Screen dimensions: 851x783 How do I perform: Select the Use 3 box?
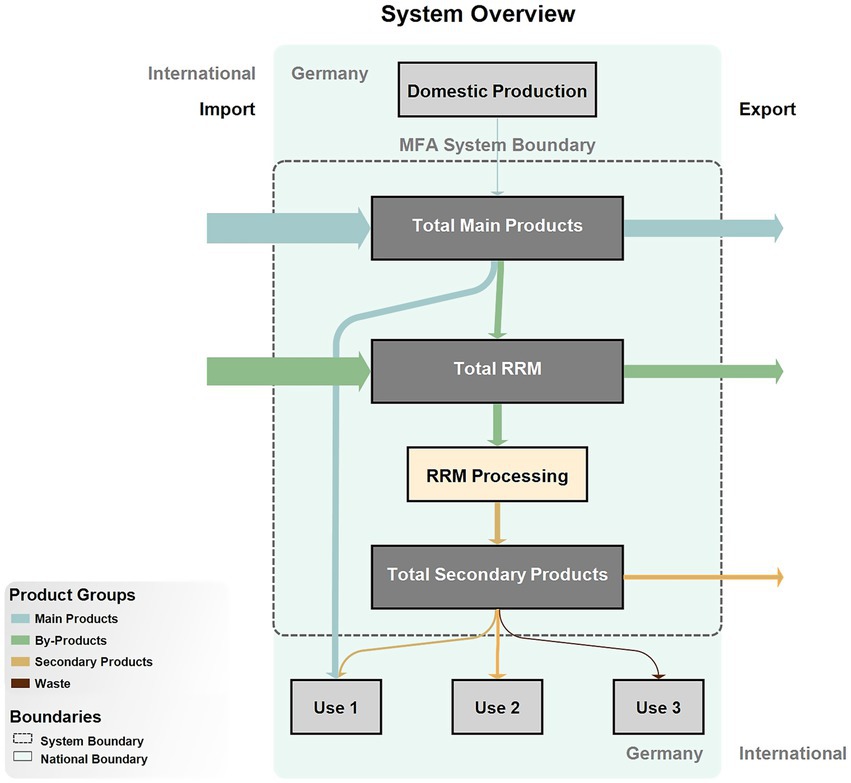click(x=658, y=707)
